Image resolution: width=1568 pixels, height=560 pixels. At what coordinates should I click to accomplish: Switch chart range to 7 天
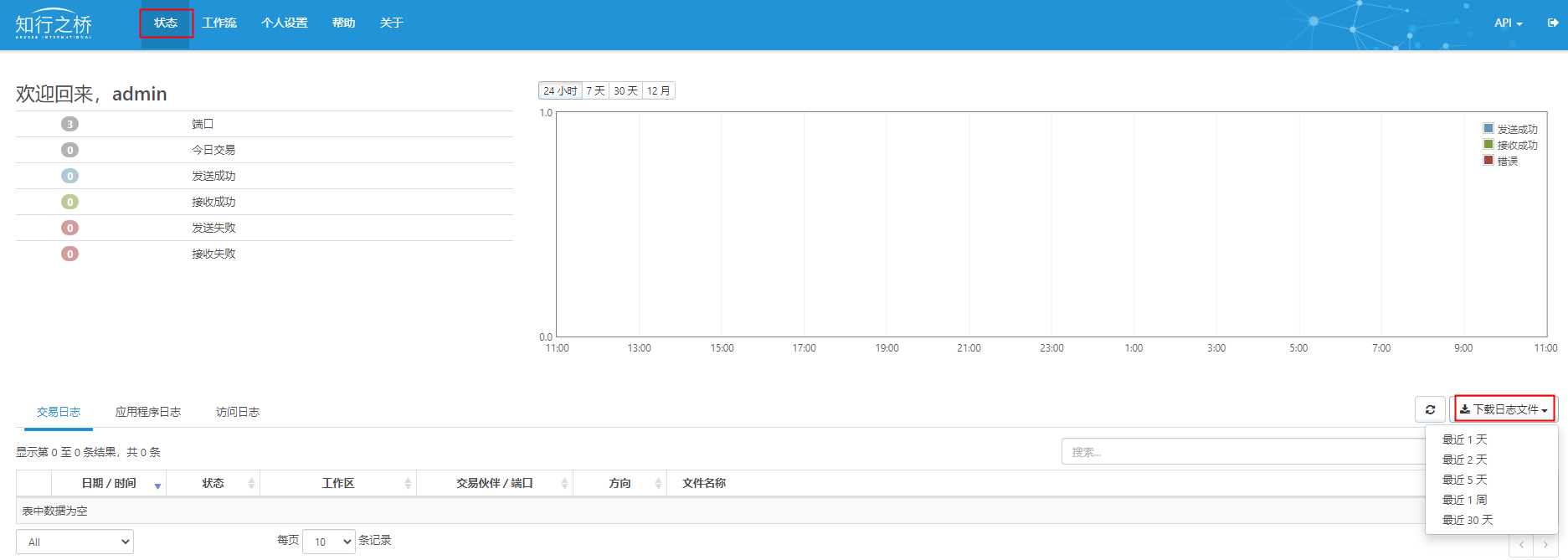pos(595,90)
